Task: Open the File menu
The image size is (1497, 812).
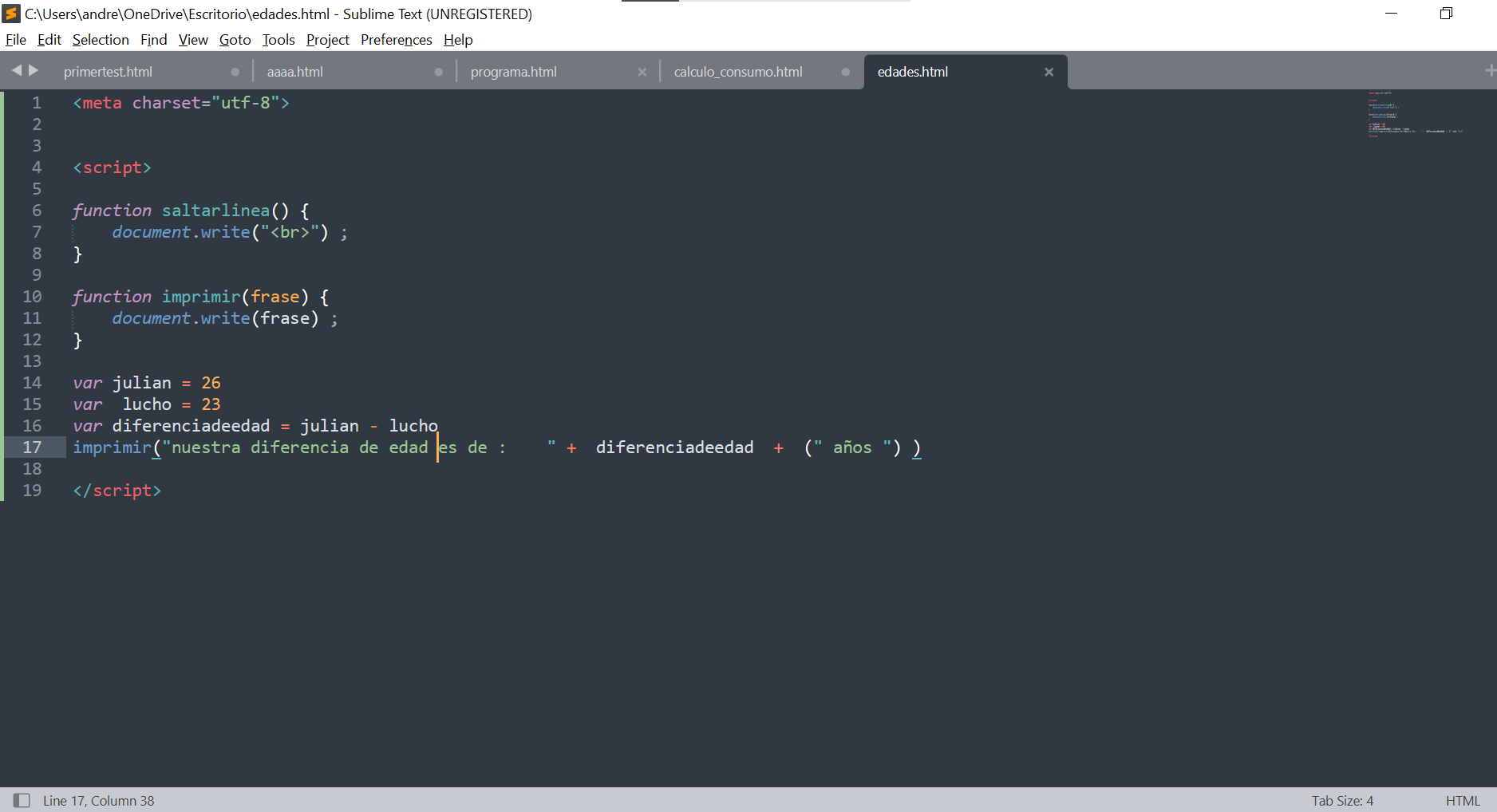Action: (16, 40)
